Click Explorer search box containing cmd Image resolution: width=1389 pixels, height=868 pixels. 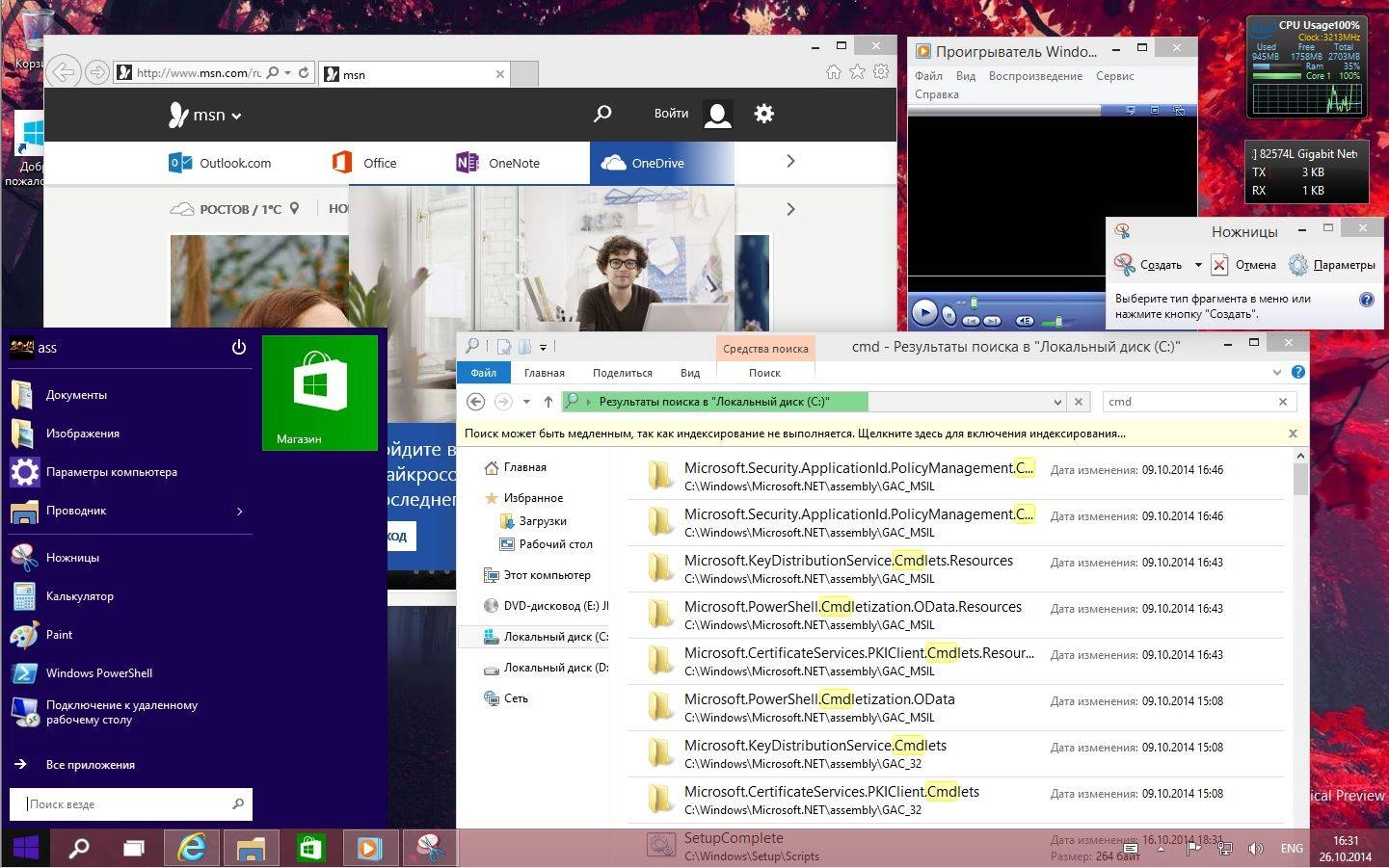pyautogui.click(x=1199, y=402)
